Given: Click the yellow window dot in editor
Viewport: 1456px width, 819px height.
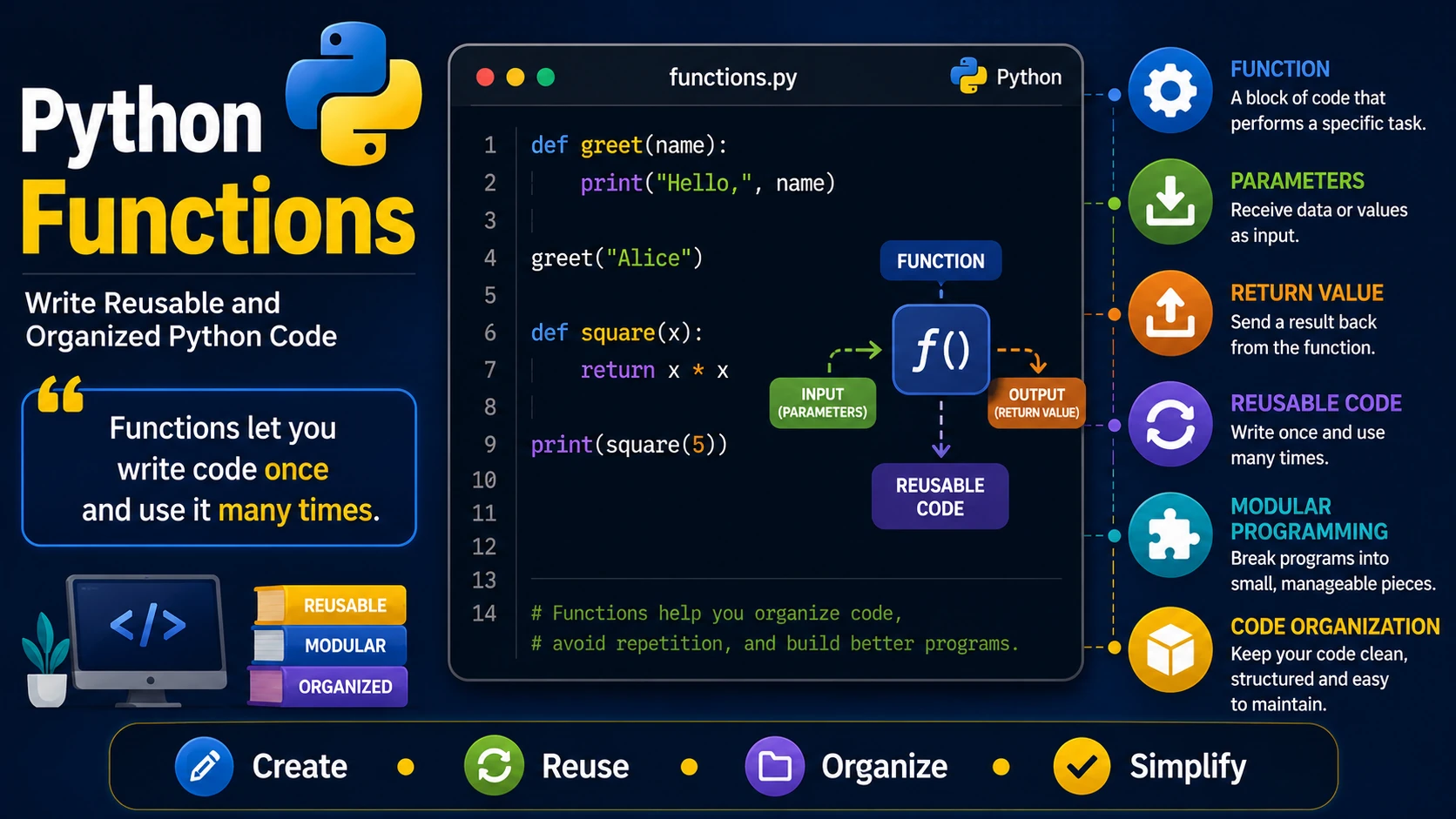Looking at the screenshot, I should pyautogui.click(x=516, y=77).
